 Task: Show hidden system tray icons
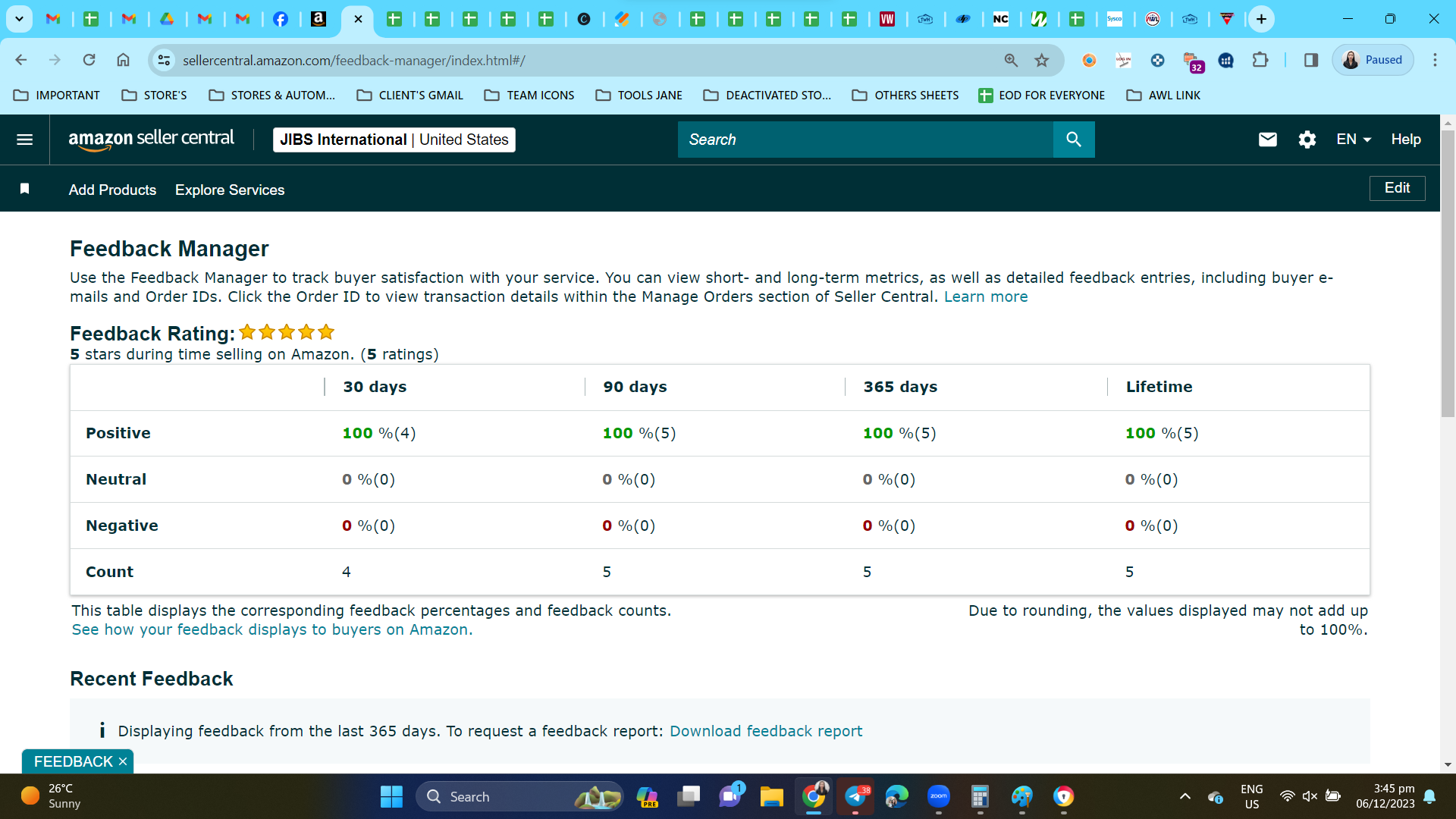[1185, 796]
